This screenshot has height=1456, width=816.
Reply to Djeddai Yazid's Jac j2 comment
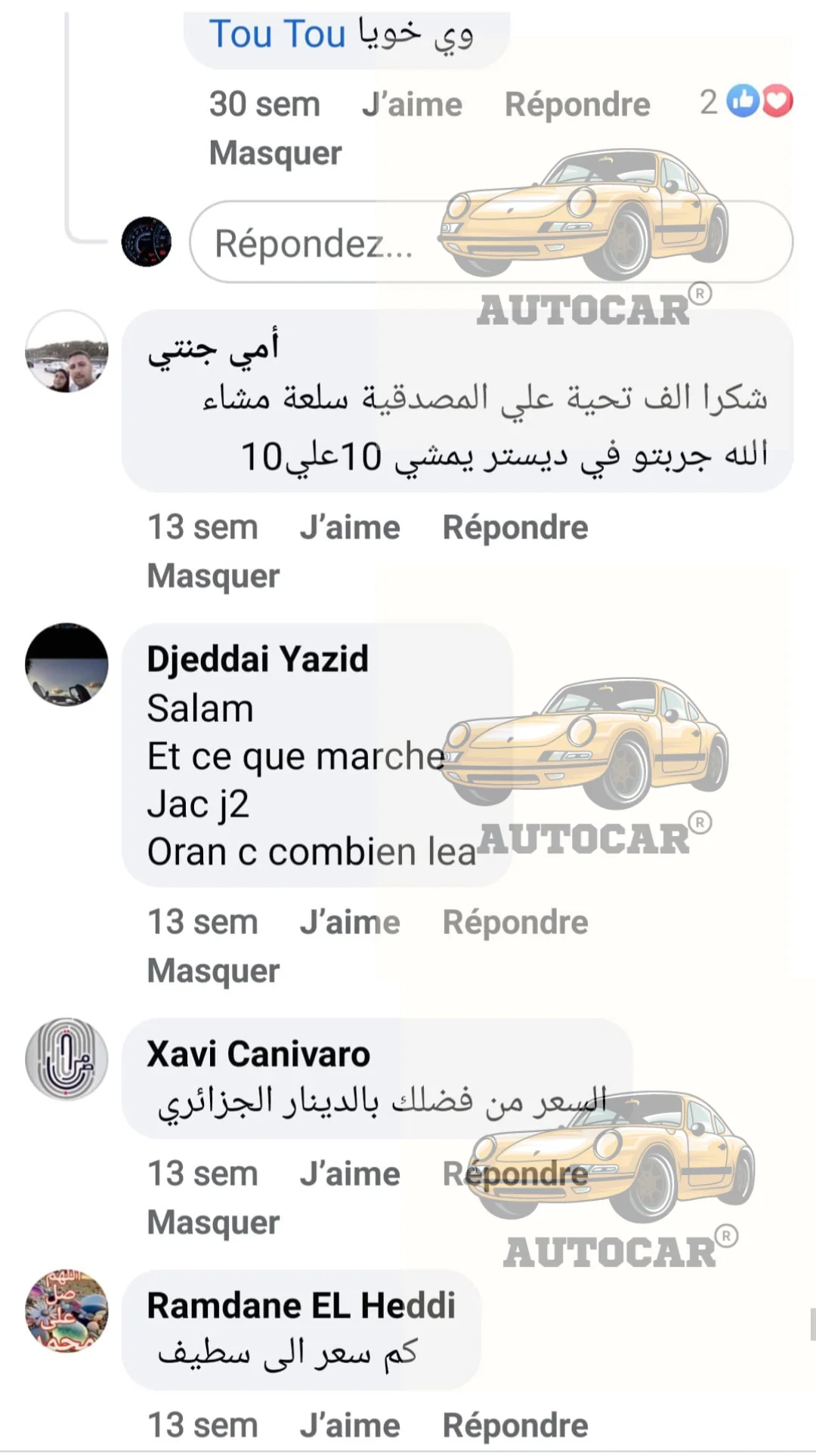pyautogui.click(x=515, y=922)
